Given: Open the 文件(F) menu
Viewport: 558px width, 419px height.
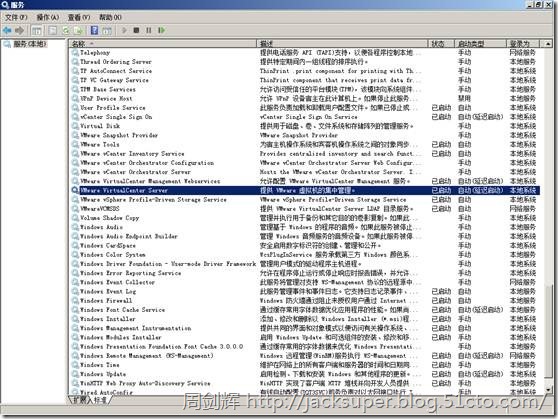Looking at the screenshot, I should 16,17.
